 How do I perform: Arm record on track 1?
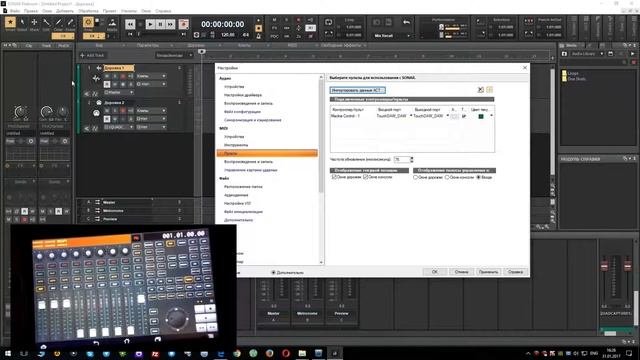[x=123, y=76]
